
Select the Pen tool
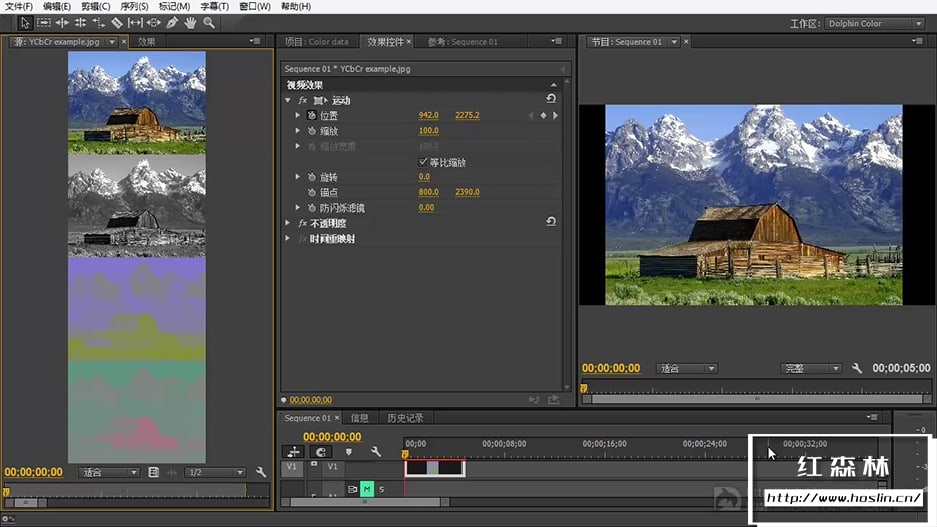(172, 23)
